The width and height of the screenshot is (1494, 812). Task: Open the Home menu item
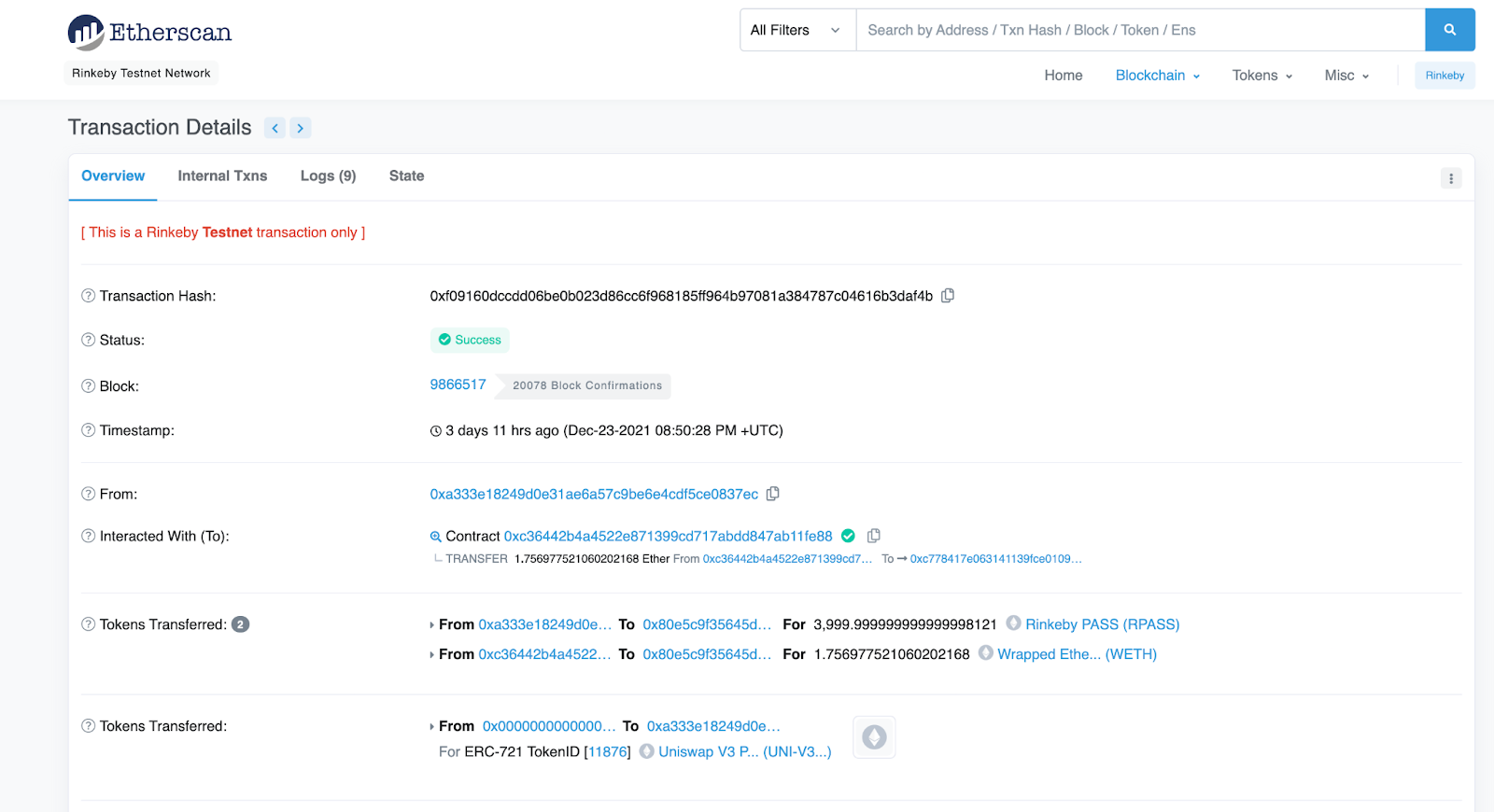click(x=1064, y=76)
